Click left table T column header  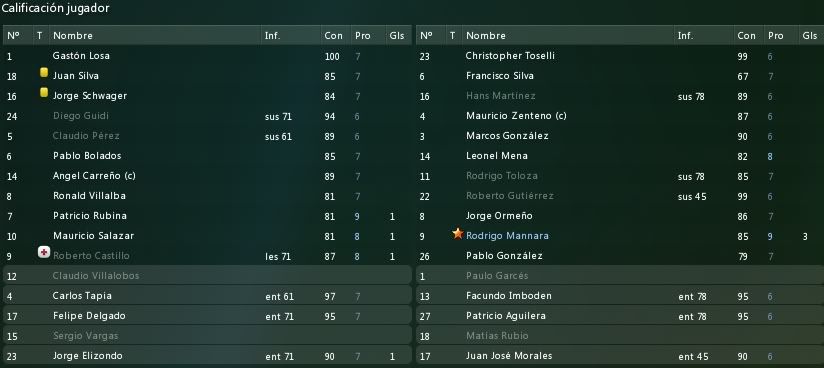pos(39,36)
